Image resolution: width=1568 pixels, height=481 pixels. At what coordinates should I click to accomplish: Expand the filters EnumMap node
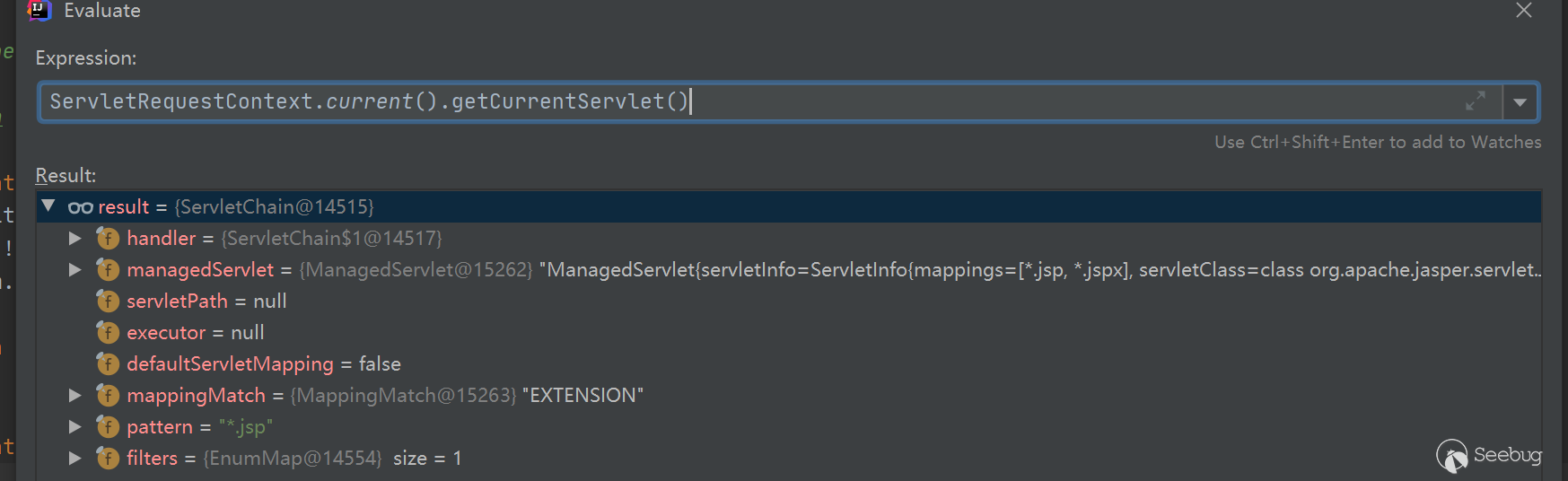tap(75, 458)
